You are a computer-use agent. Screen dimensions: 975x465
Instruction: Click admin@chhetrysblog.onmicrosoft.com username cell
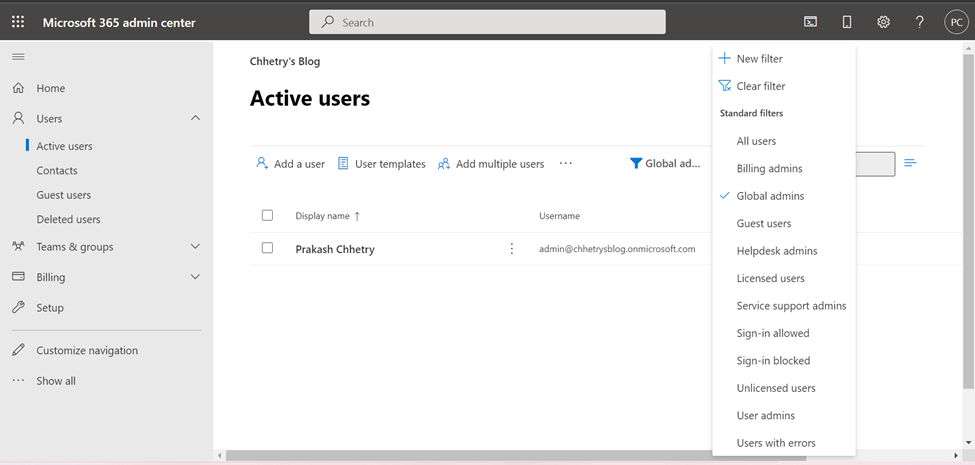coord(617,249)
